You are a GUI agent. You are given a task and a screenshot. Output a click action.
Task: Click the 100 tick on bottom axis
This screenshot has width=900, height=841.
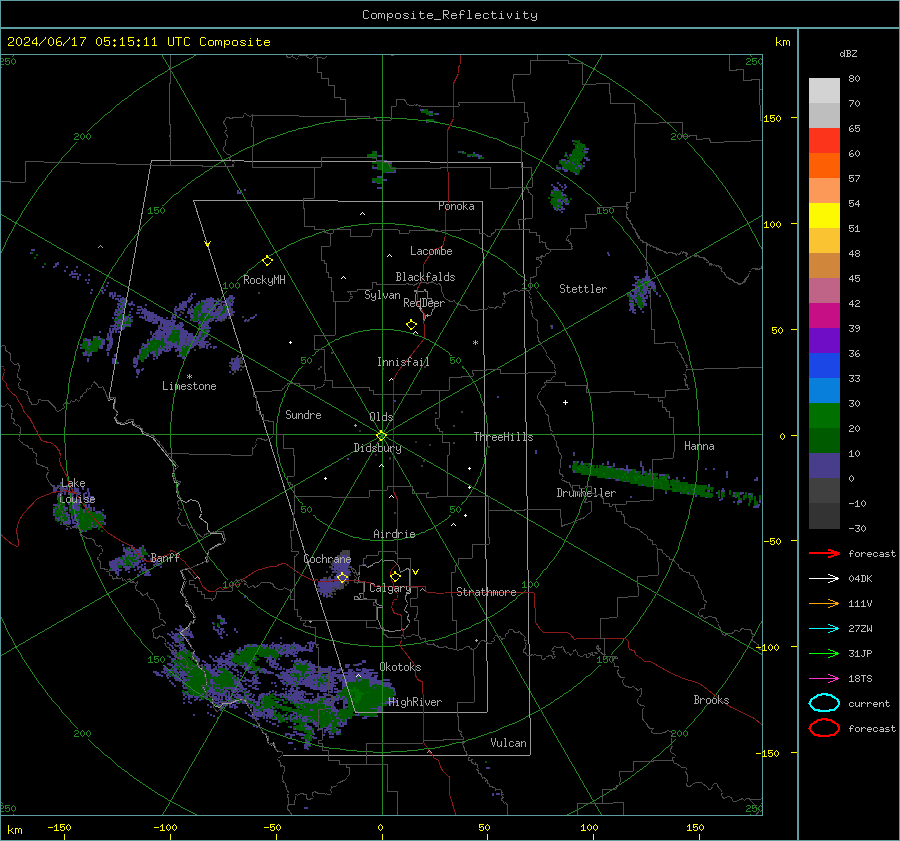tap(589, 828)
